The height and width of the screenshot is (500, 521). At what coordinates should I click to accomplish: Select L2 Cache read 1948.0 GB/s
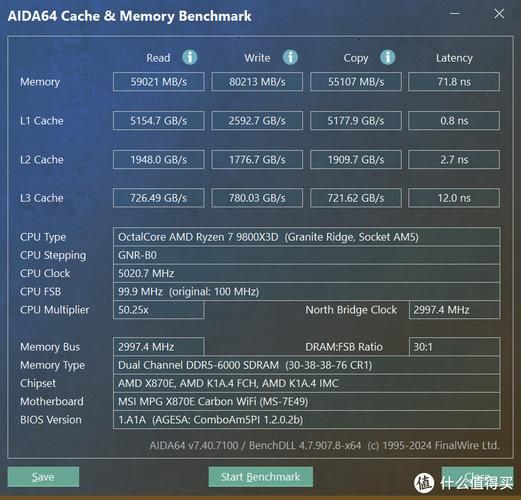point(158,159)
